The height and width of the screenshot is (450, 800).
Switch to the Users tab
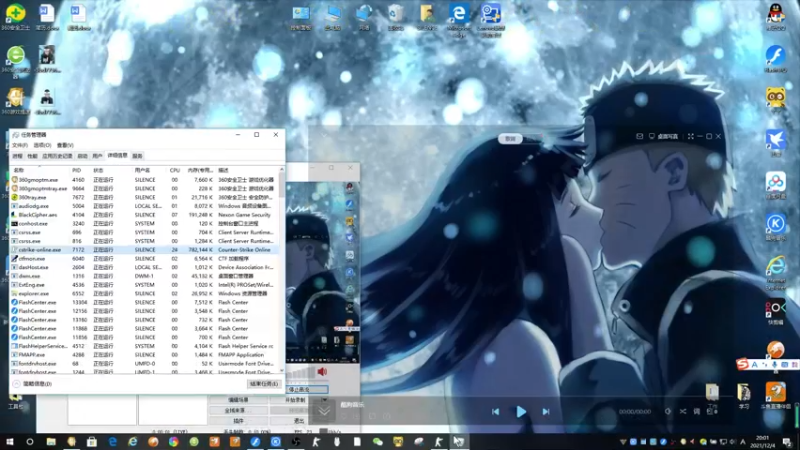coord(97,156)
